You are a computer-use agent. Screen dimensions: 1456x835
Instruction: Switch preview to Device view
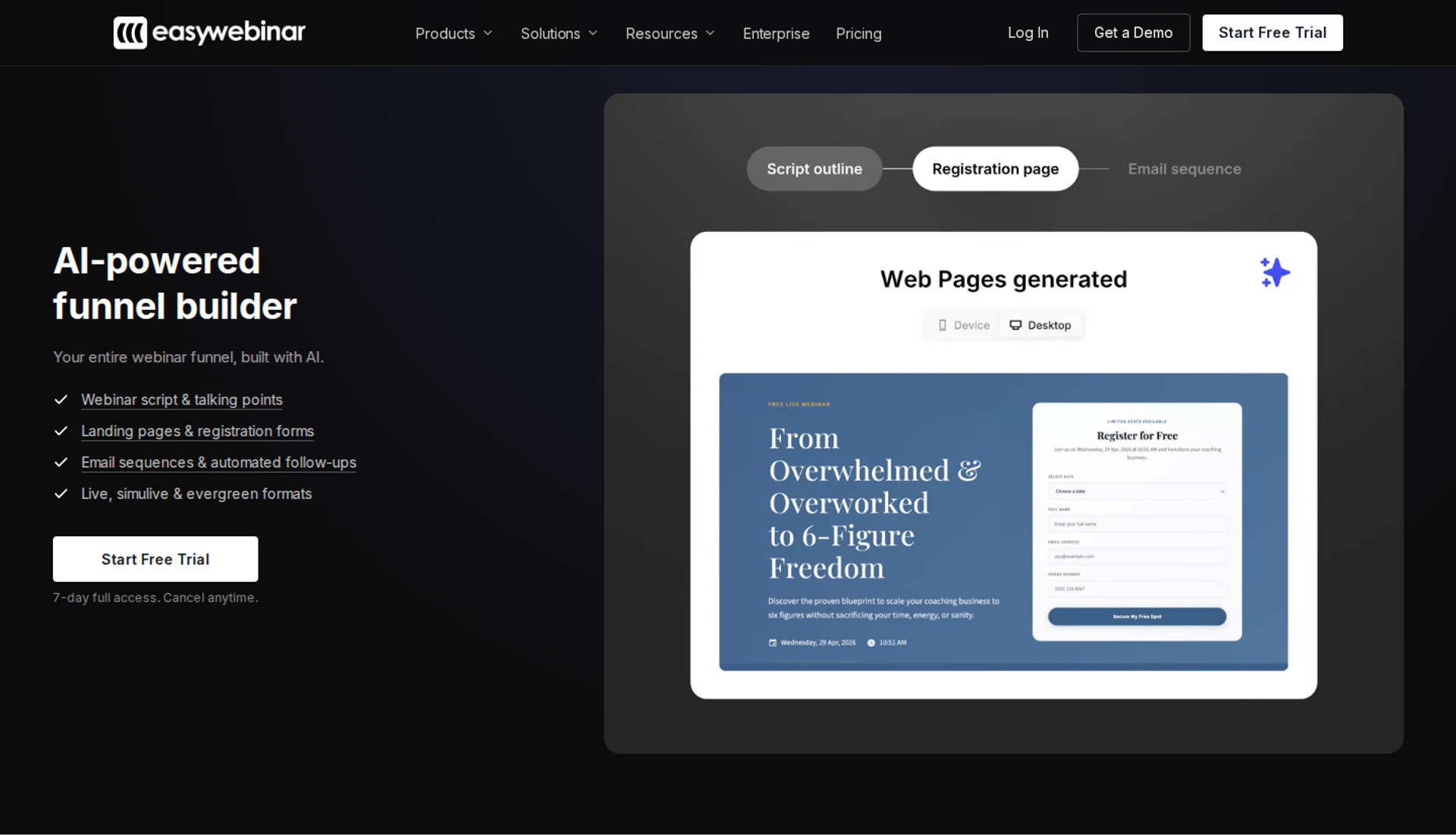click(964, 325)
